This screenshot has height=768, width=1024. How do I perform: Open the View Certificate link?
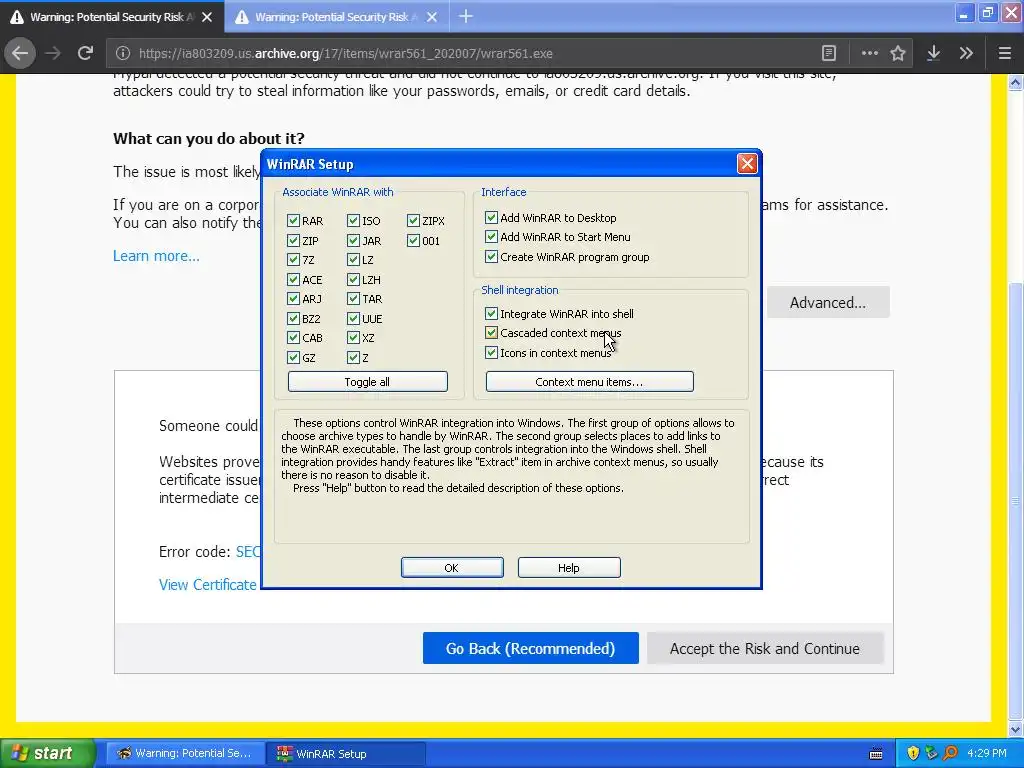coord(208,584)
